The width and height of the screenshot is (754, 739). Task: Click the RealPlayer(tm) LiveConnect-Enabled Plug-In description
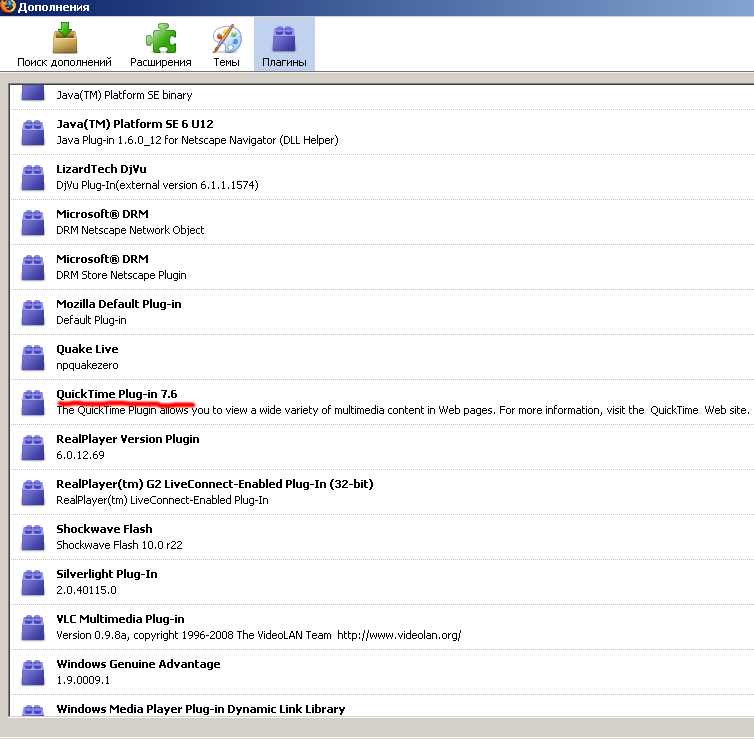point(162,500)
